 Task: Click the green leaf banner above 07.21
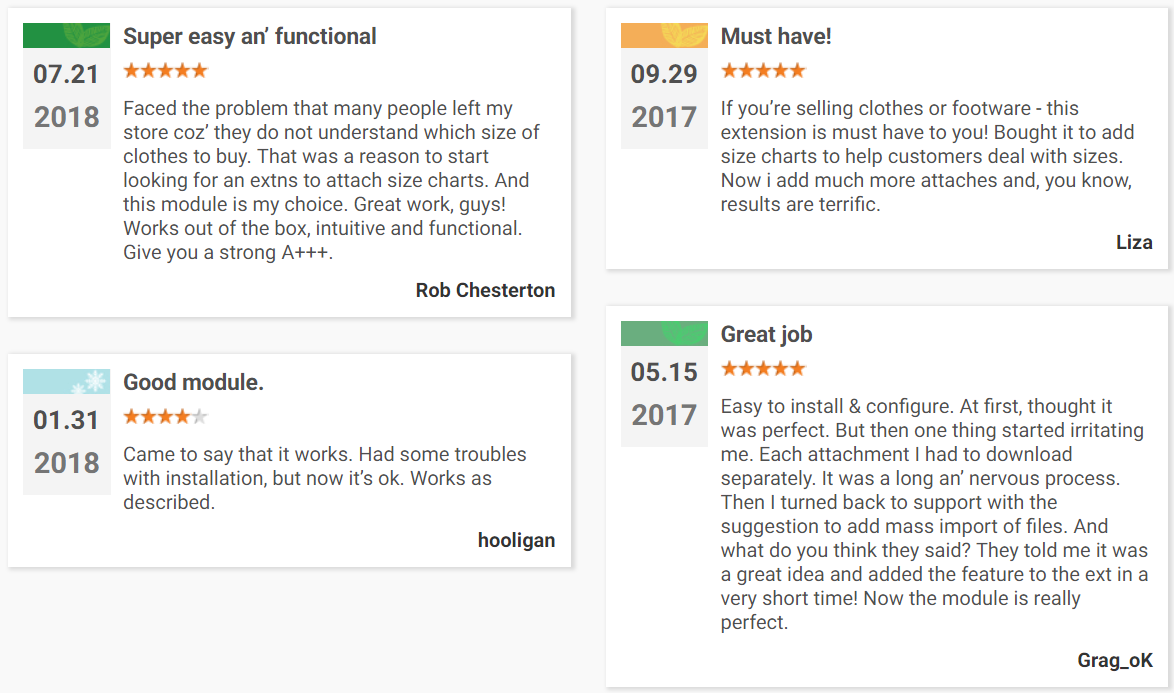pyautogui.click(x=67, y=35)
